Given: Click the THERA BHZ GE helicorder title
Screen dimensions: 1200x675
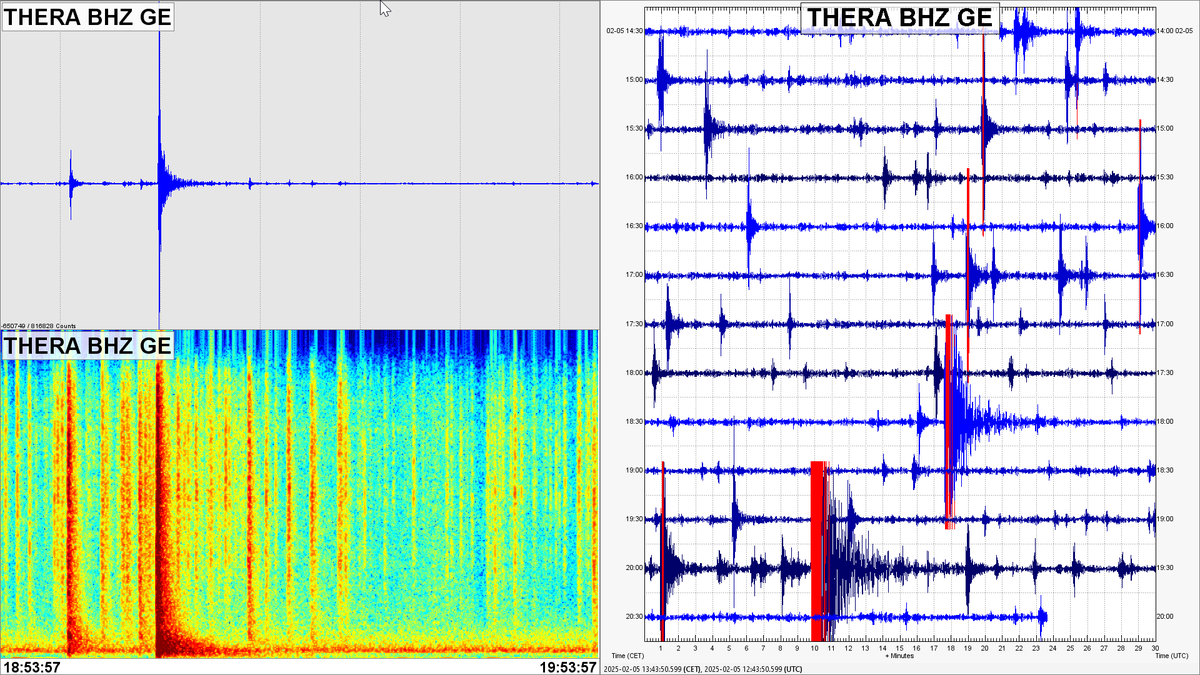Looking at the screenshot, I should click(x=900, y=17).
